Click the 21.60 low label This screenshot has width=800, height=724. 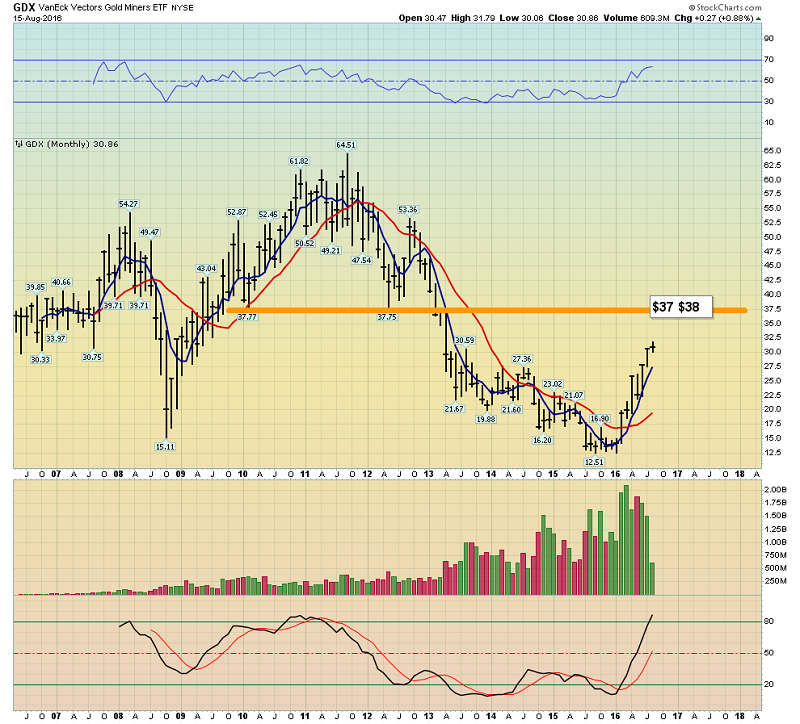[511, 410]
